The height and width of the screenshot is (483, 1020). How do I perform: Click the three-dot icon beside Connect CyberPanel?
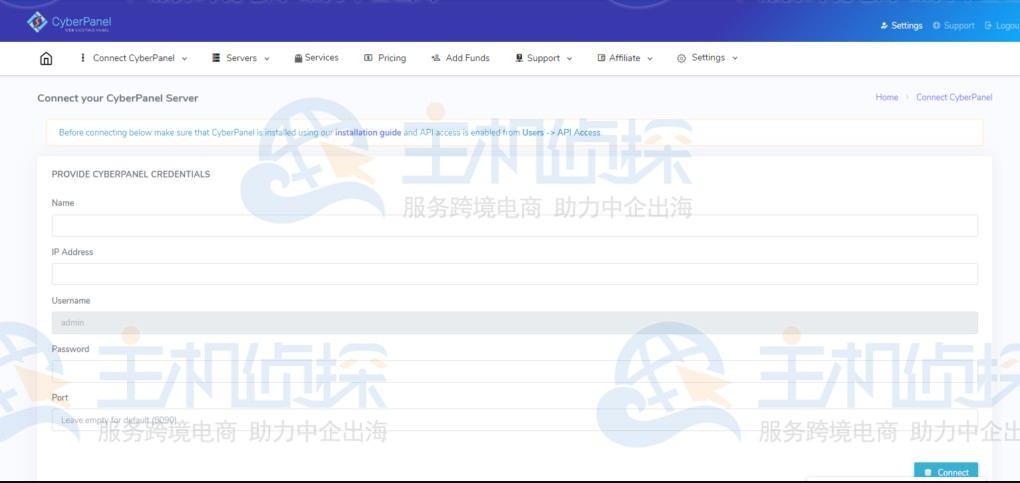click(x=83, y=58)
